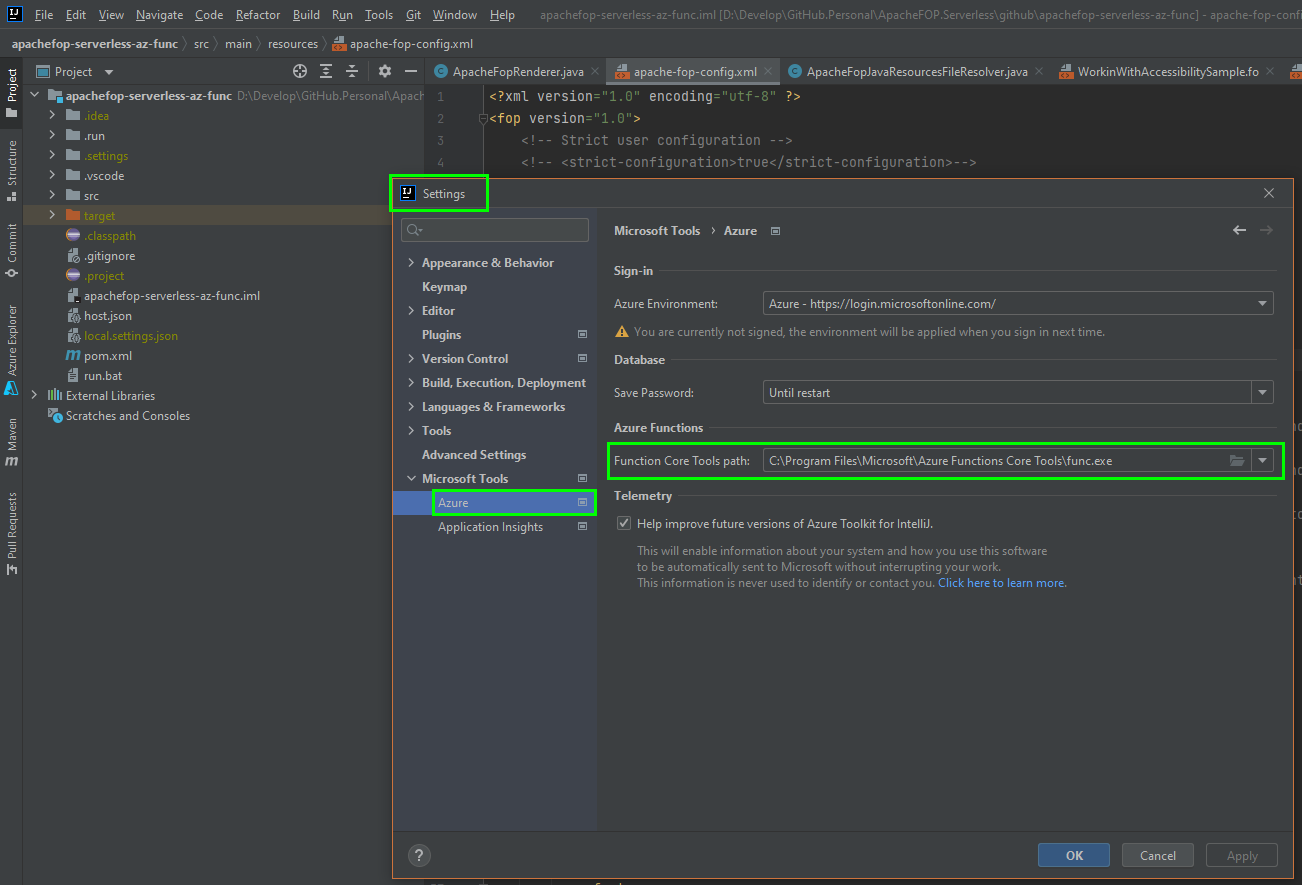
Task: Switch to ApacheFopJavaResourcesFileResolver.java tab
Action: pos(916,72)
